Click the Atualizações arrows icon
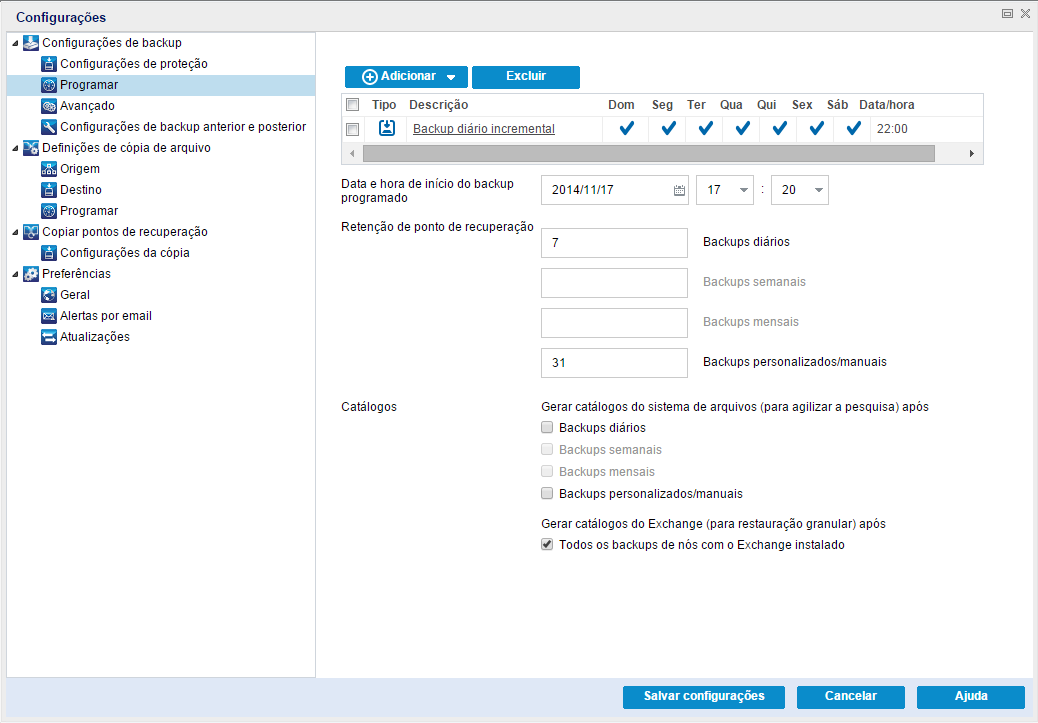Image resolution: width=1038 pixels, height=723 pixels. pyautogui.click(x=49, y=337)
